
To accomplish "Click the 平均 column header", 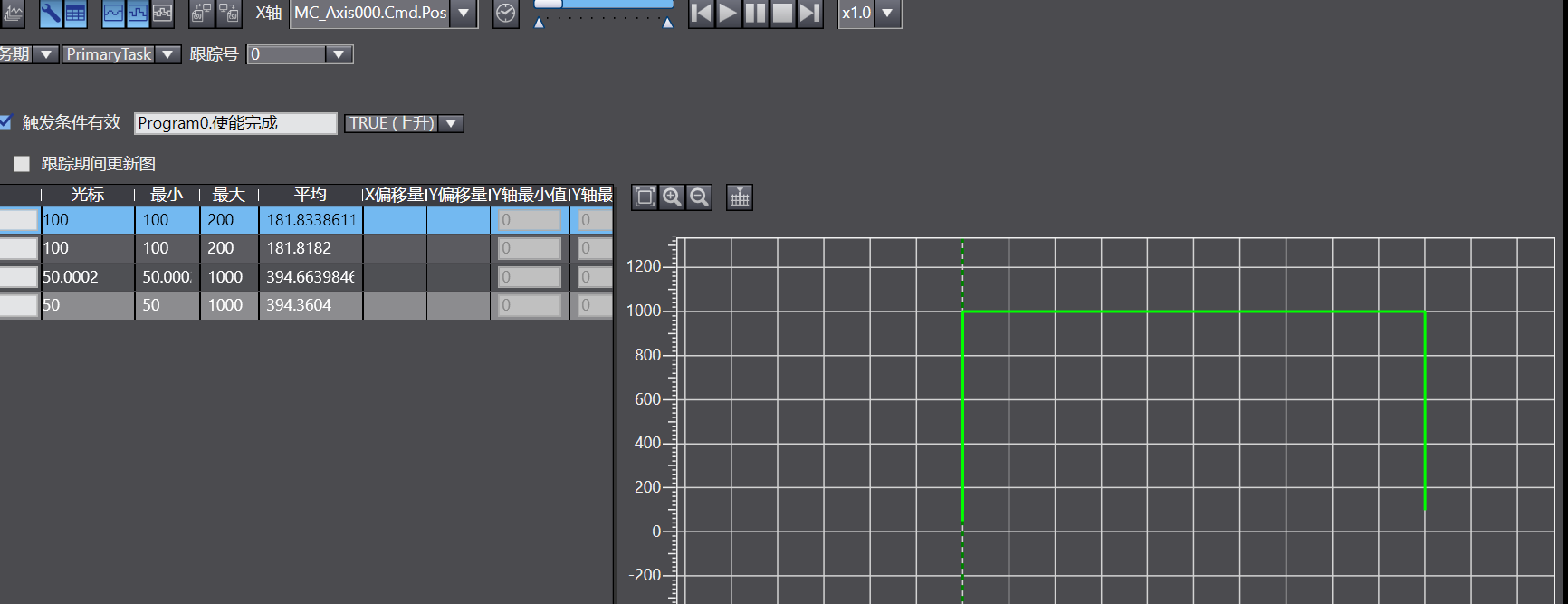I will click(310, 195).
